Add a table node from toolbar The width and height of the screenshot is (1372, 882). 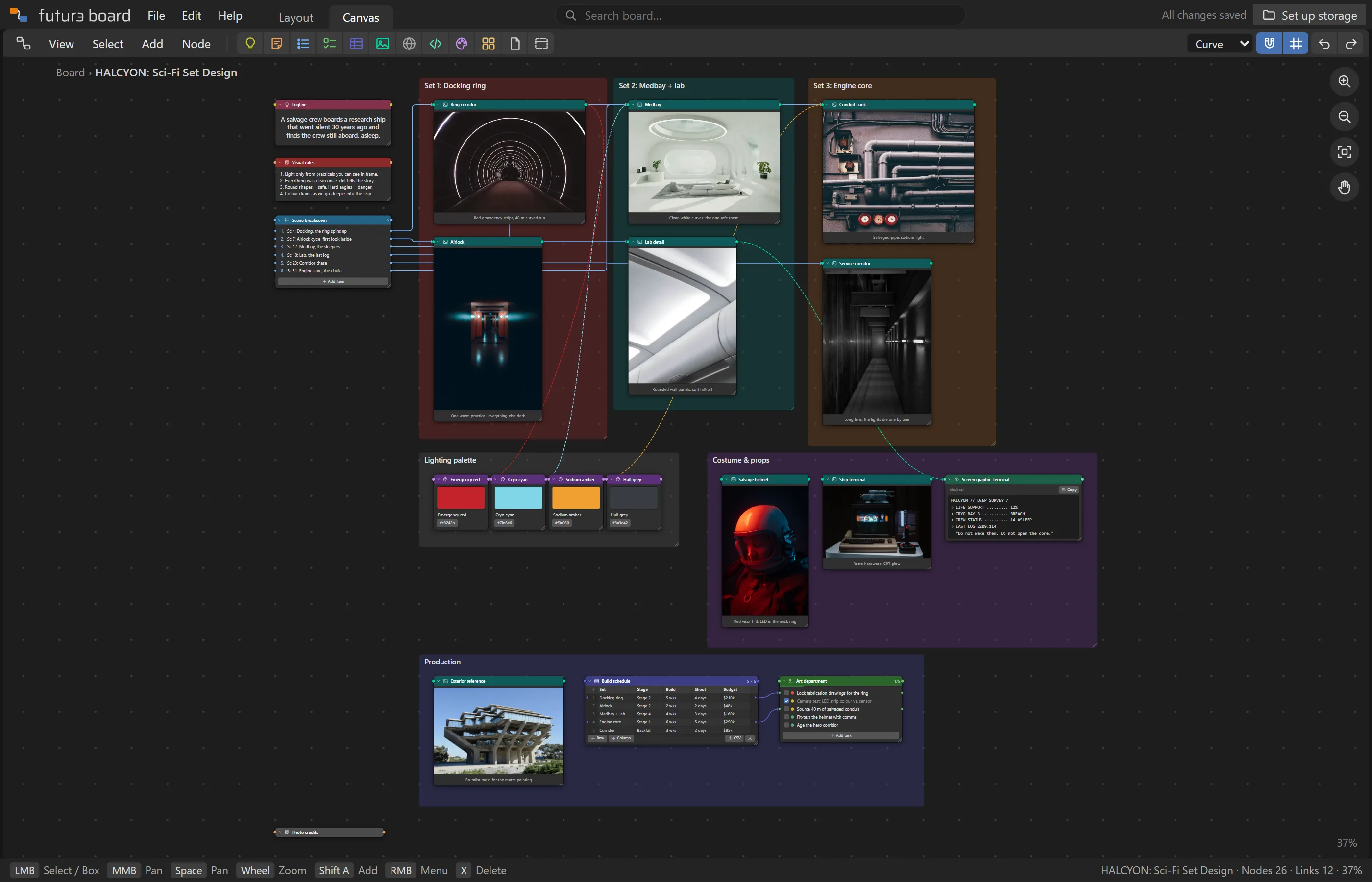pos(356,44)
